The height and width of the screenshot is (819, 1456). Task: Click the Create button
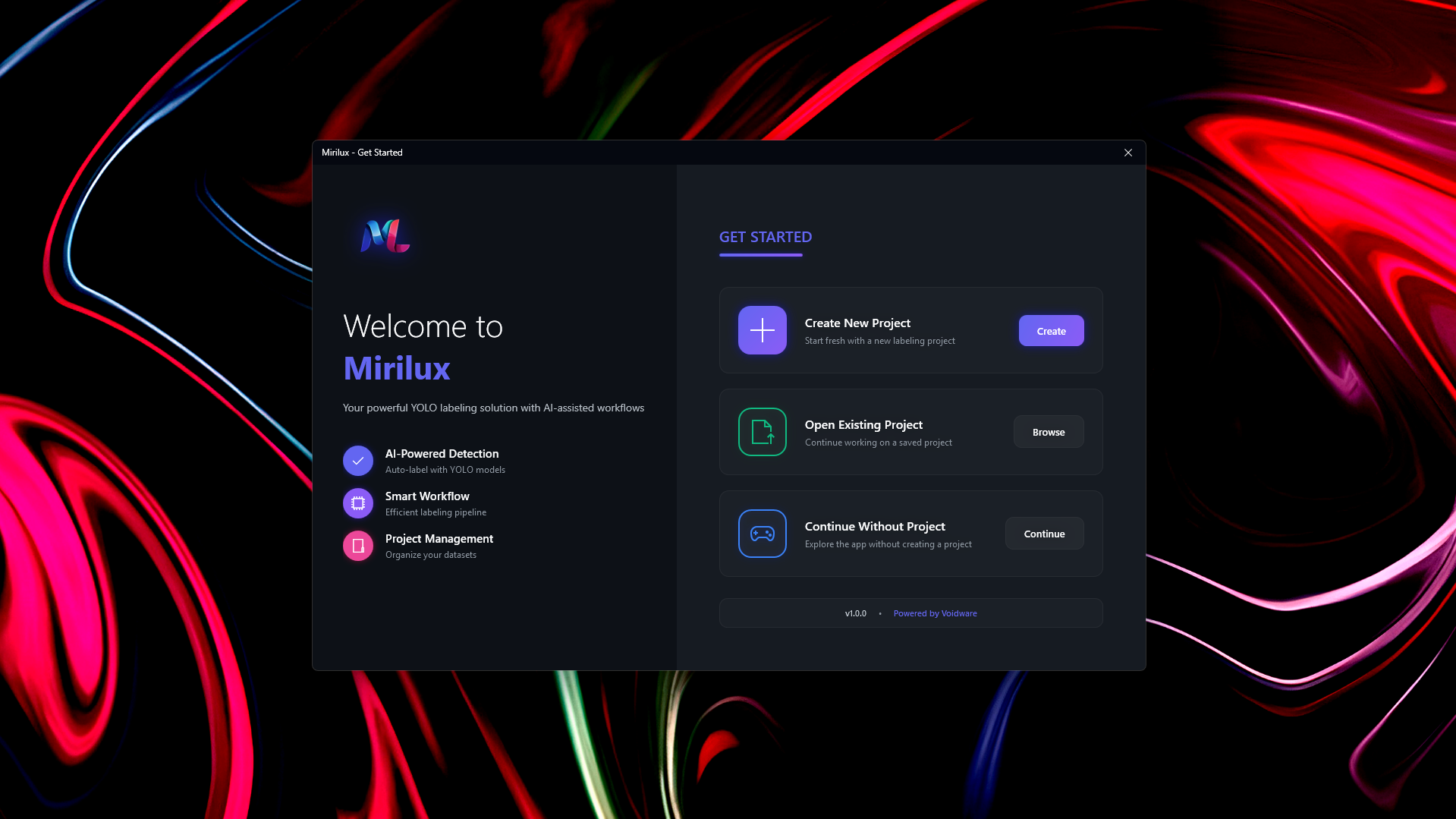1051,330
